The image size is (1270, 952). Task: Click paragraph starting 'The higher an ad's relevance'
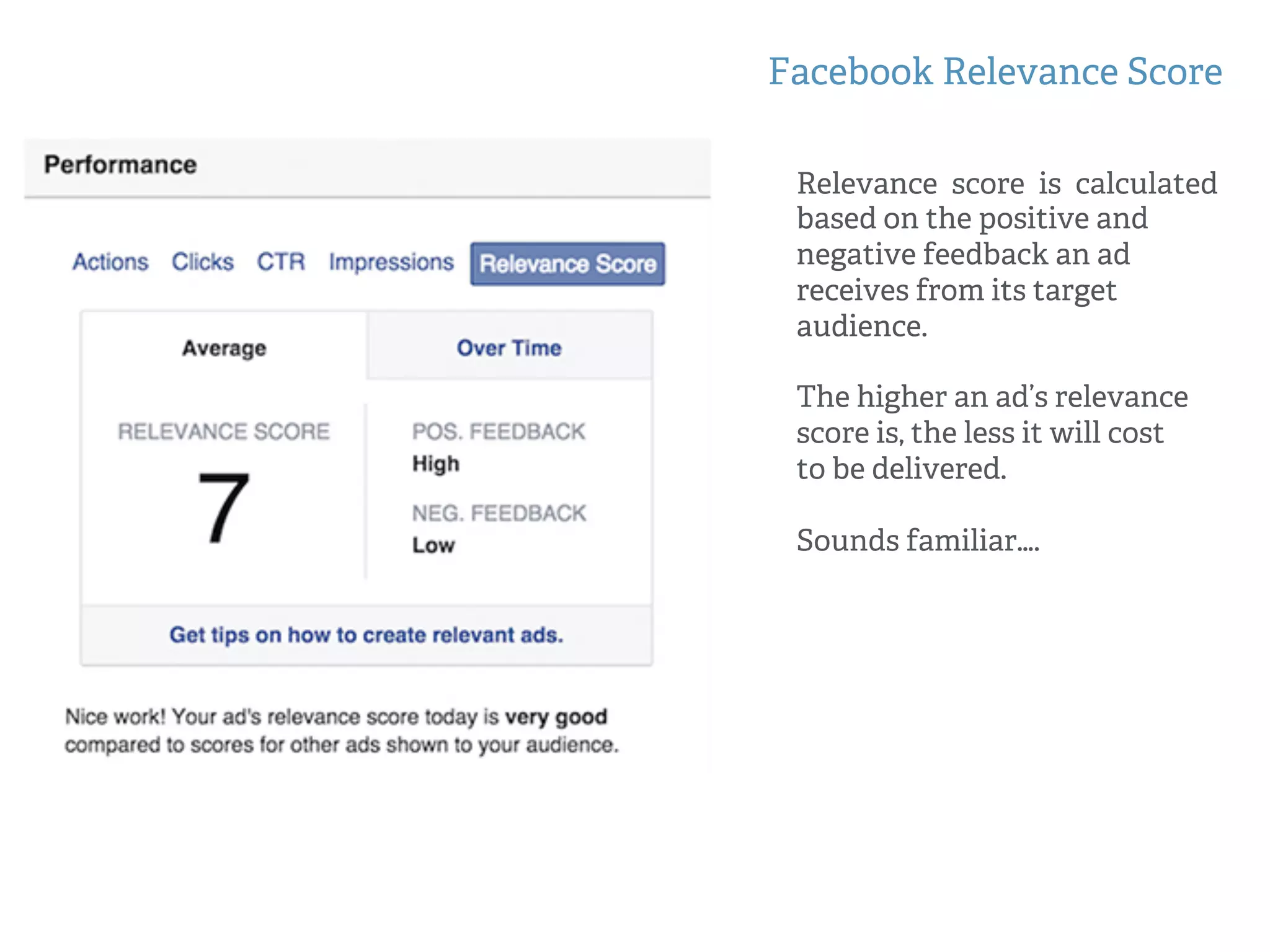pos(992,432)
